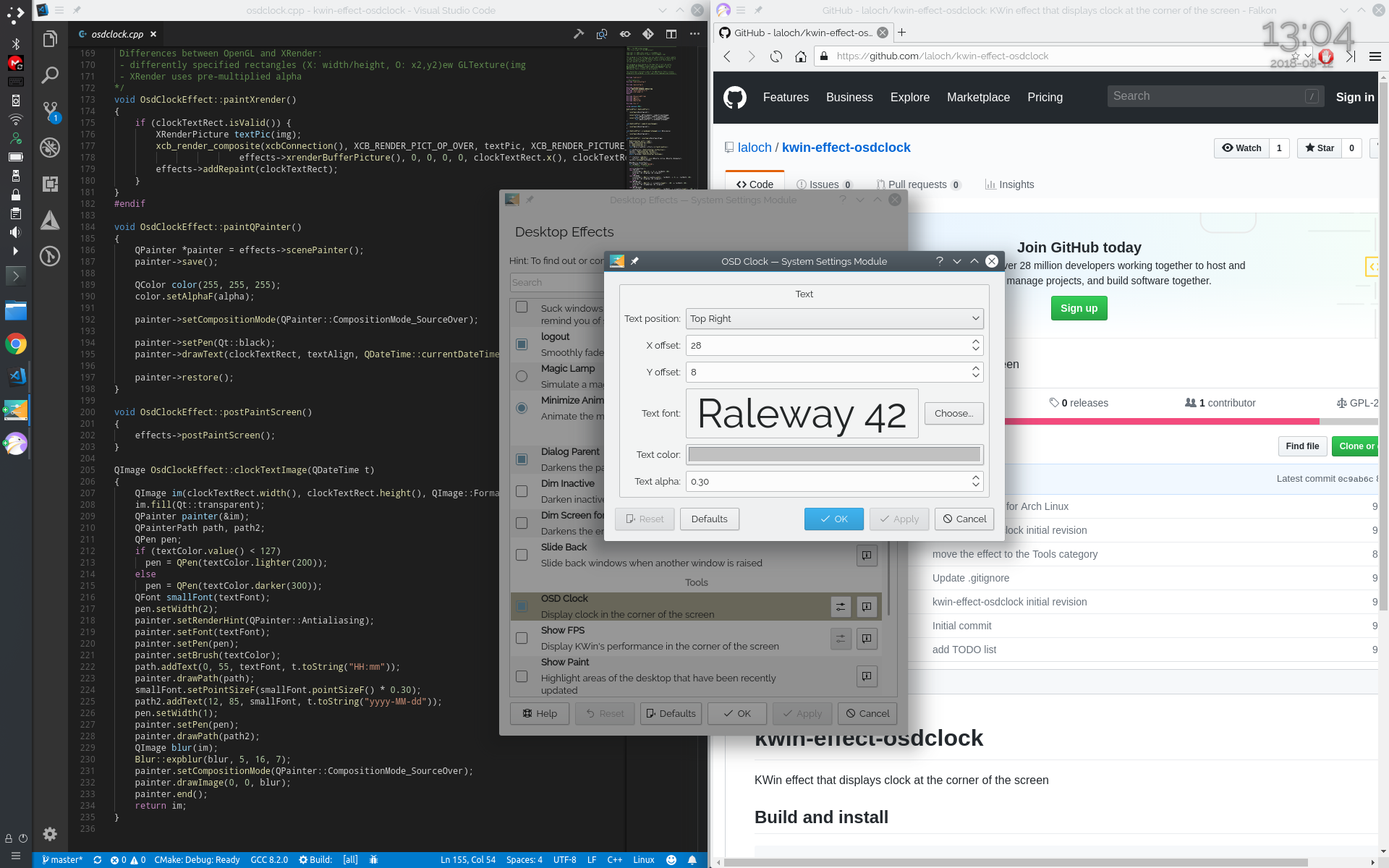The height and width of the screenshot is (868, 1389).
Task: Click the sync icon in VS Code status bar
Action: (x=97, y=860)
